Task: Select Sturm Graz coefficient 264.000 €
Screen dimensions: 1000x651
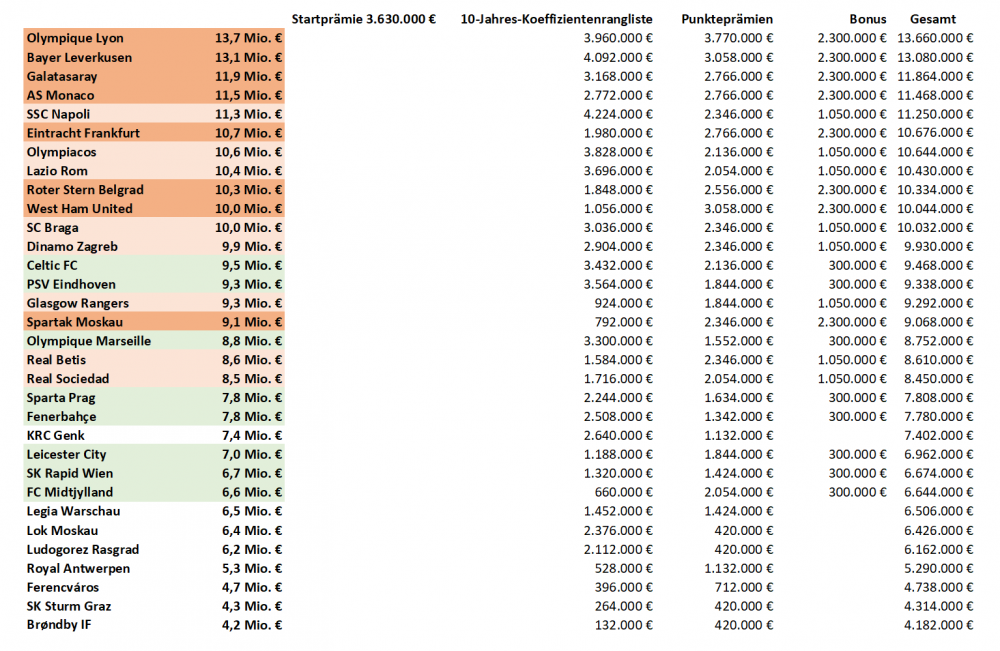Action: (624, 606)
